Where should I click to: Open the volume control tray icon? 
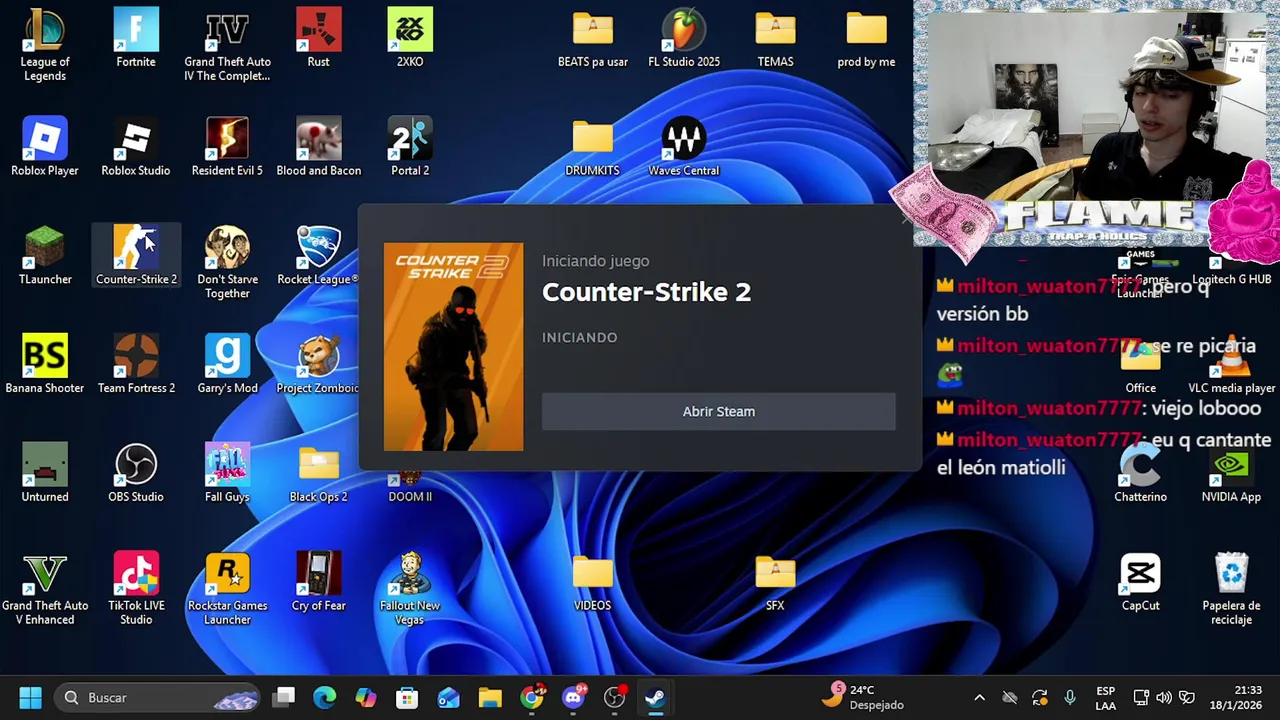(1163, 697)
